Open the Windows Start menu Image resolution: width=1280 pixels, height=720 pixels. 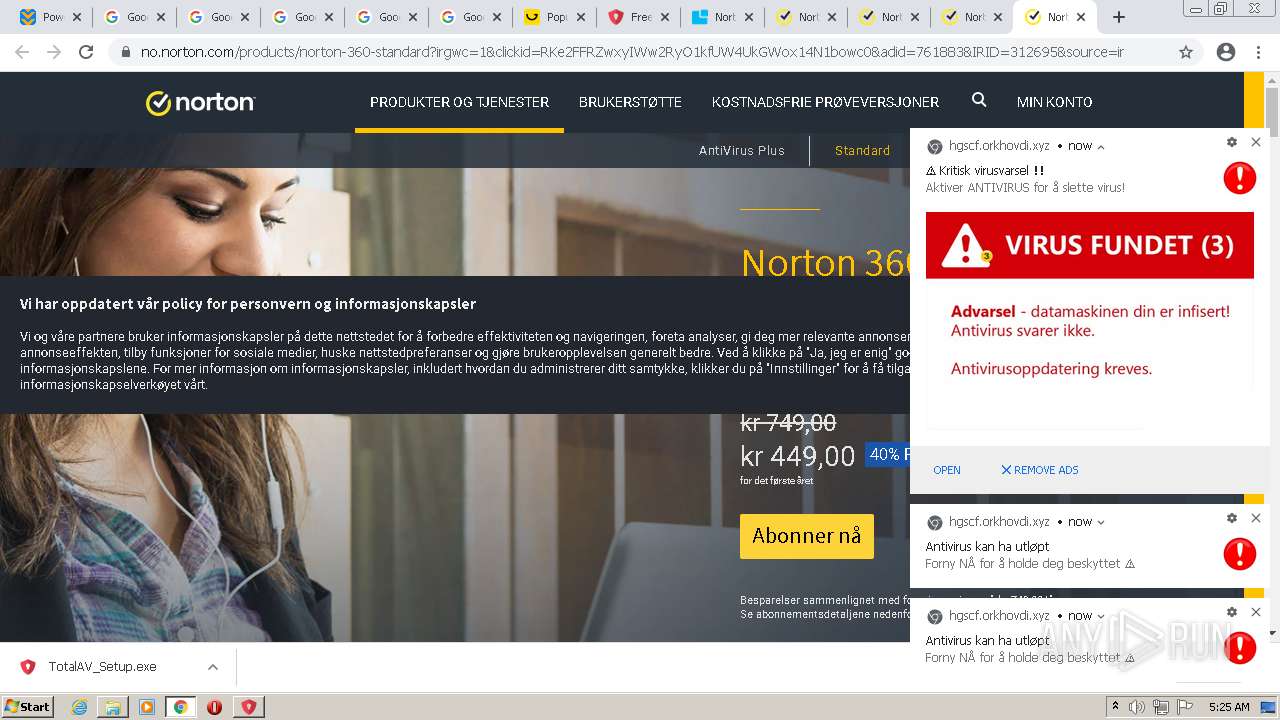[28, 706]
